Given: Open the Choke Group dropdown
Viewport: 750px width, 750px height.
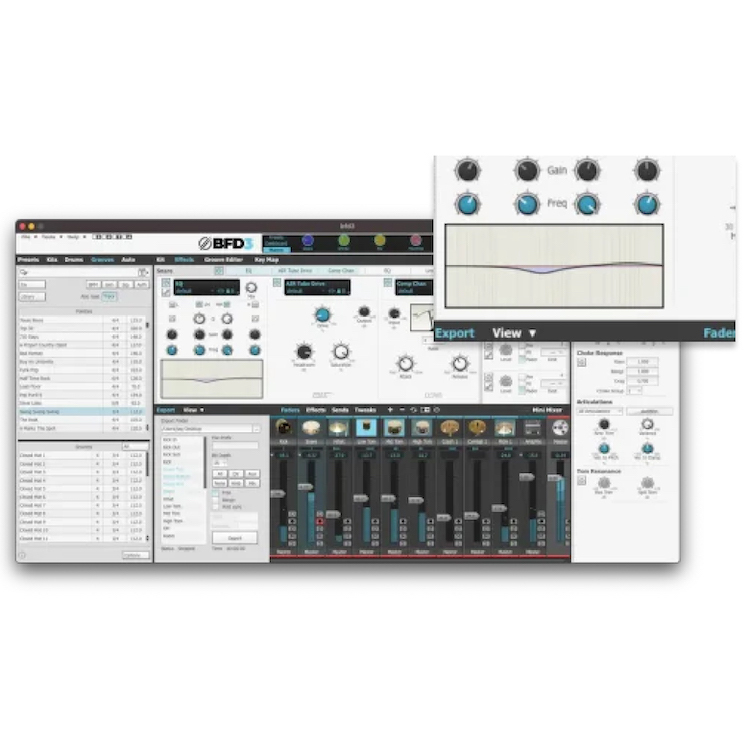Looking at the screenshot, I should pos(634,391).
